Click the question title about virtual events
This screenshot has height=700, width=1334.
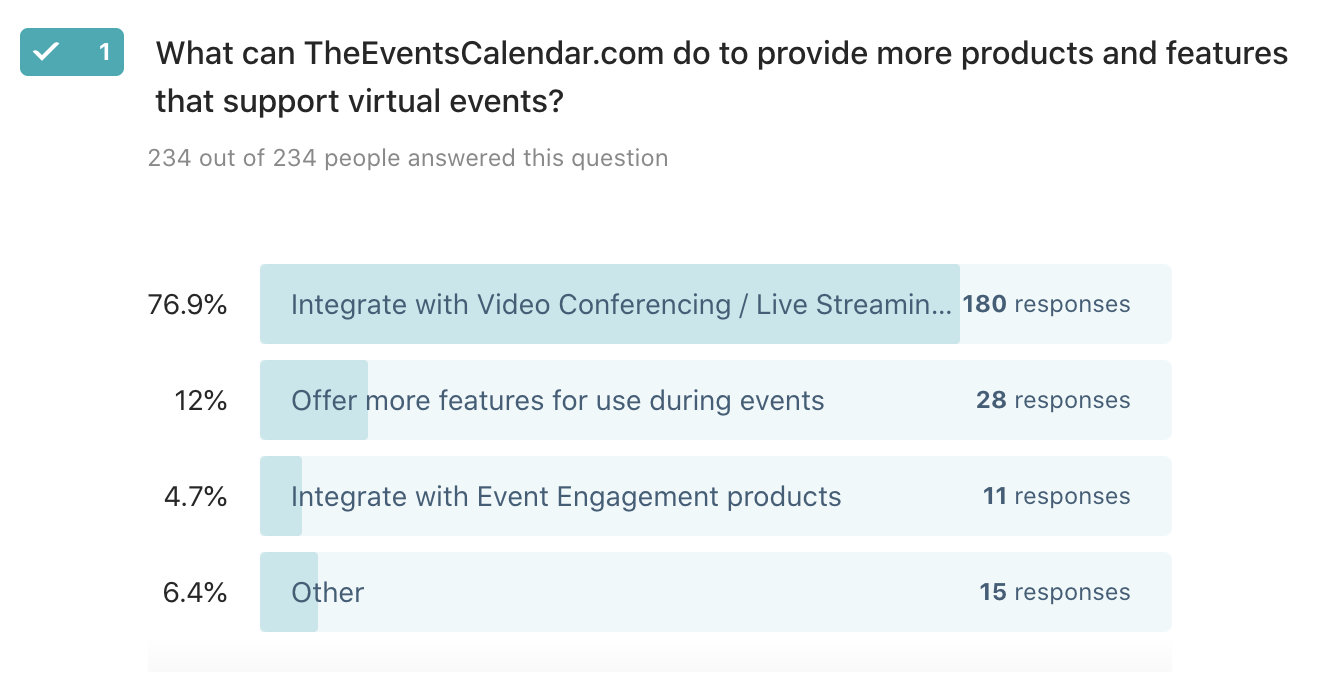[722, 76]
